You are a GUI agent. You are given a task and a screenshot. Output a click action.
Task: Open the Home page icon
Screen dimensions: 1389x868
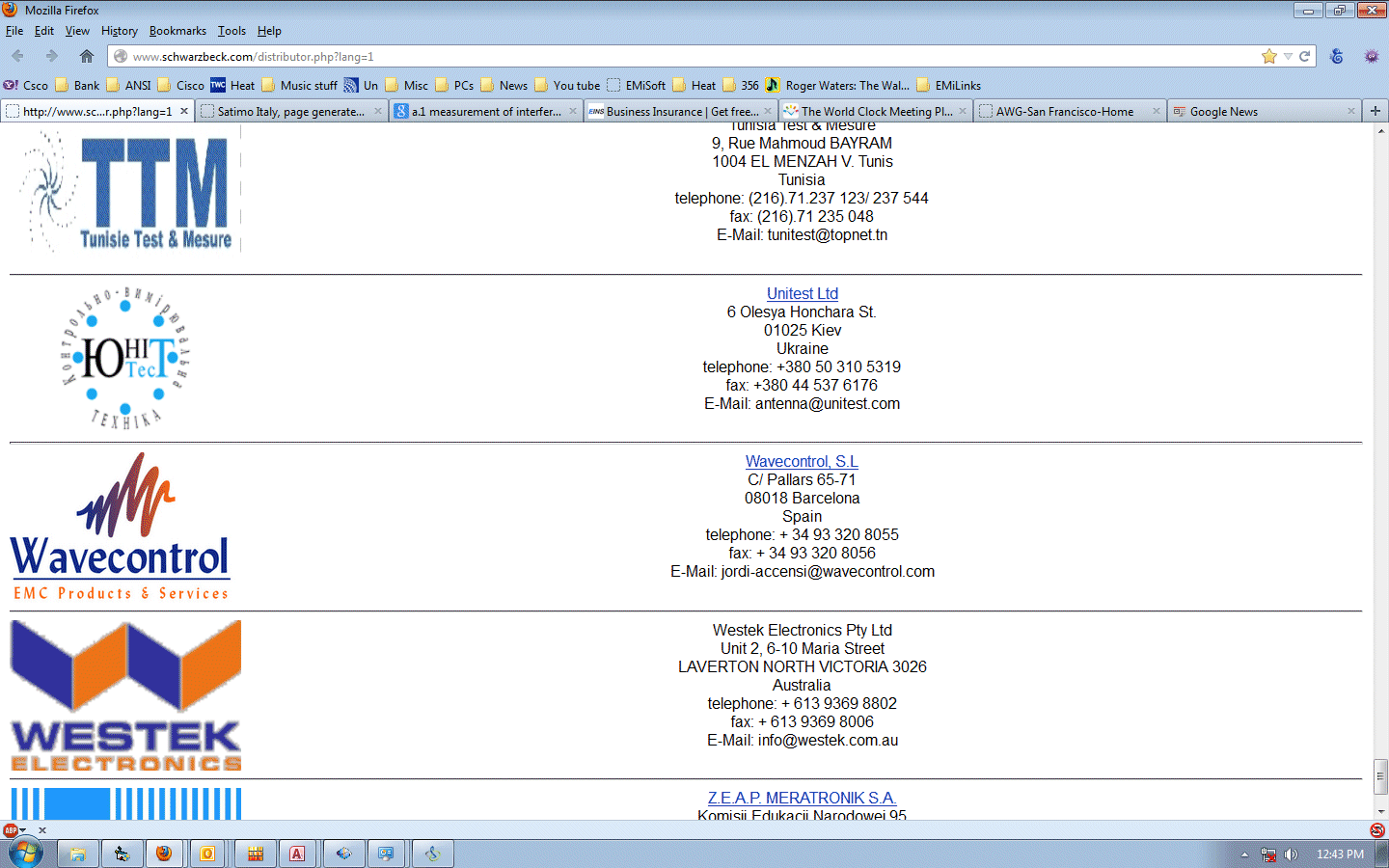87,57
